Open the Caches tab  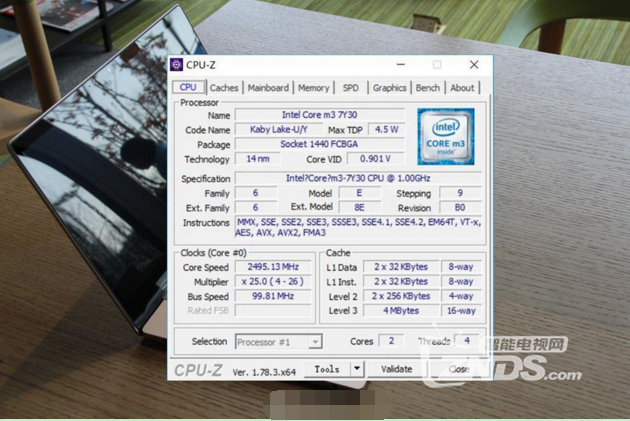tap(224, 88)
